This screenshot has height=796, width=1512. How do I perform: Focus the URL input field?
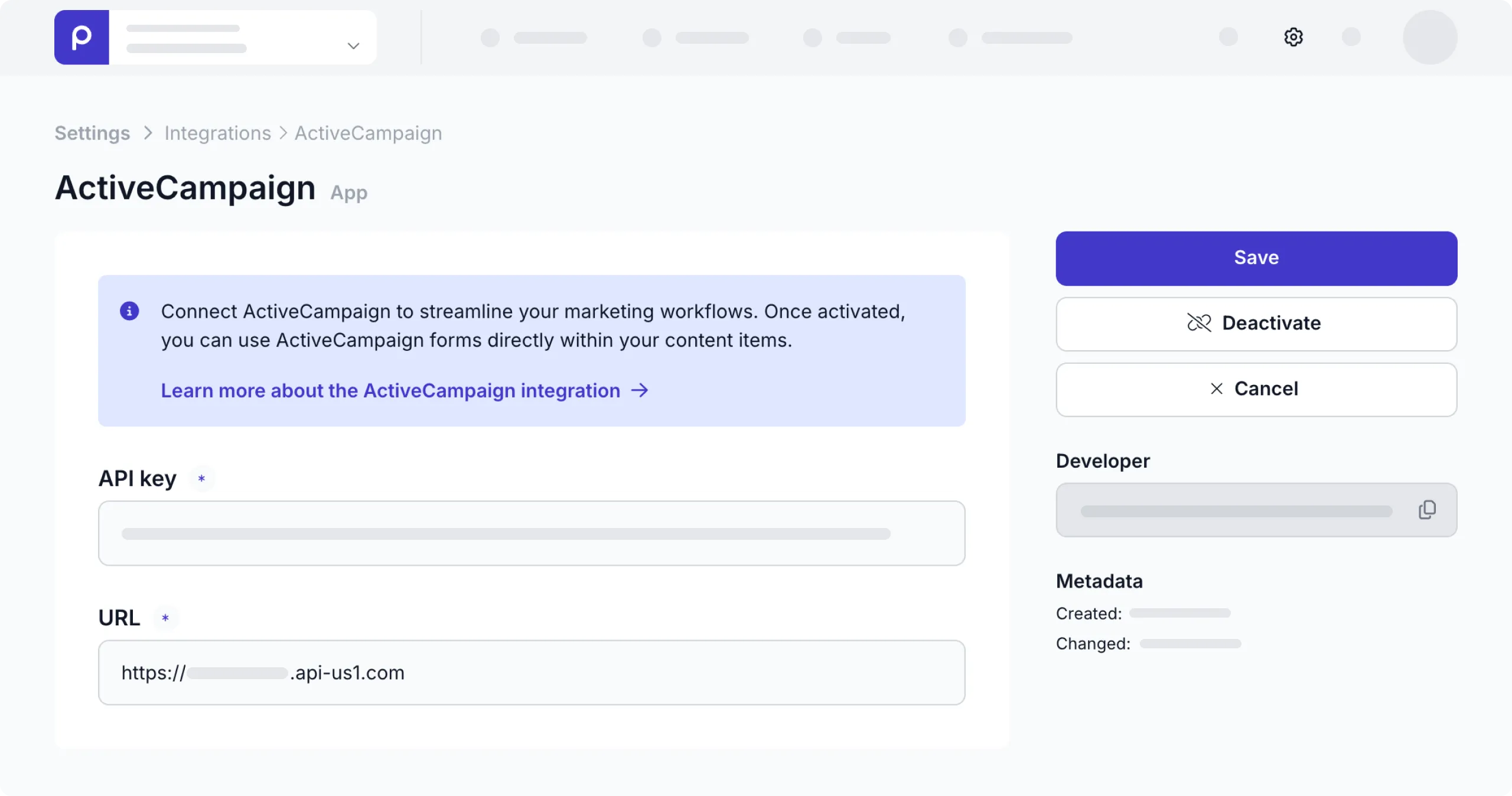pyautogui.click(x=532, y=673)
